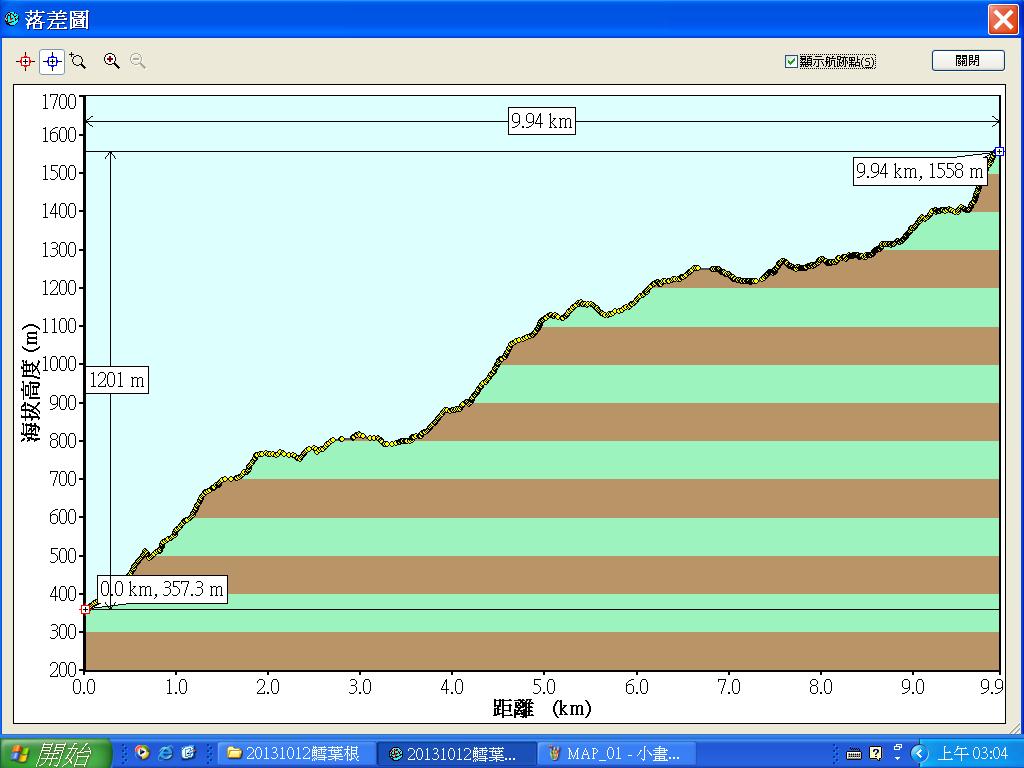Click the 1000 elevation axis tick label
The height and width of the screenshot is (768, 1024).
[x=59, y=364]
